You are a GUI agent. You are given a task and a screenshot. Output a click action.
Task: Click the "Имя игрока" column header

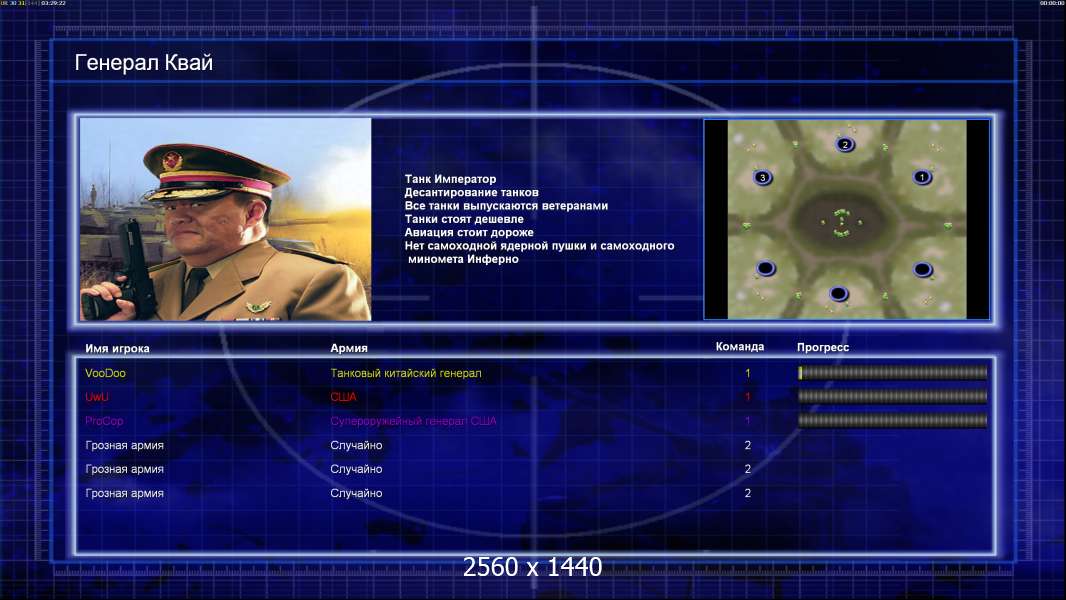[117, 348]
